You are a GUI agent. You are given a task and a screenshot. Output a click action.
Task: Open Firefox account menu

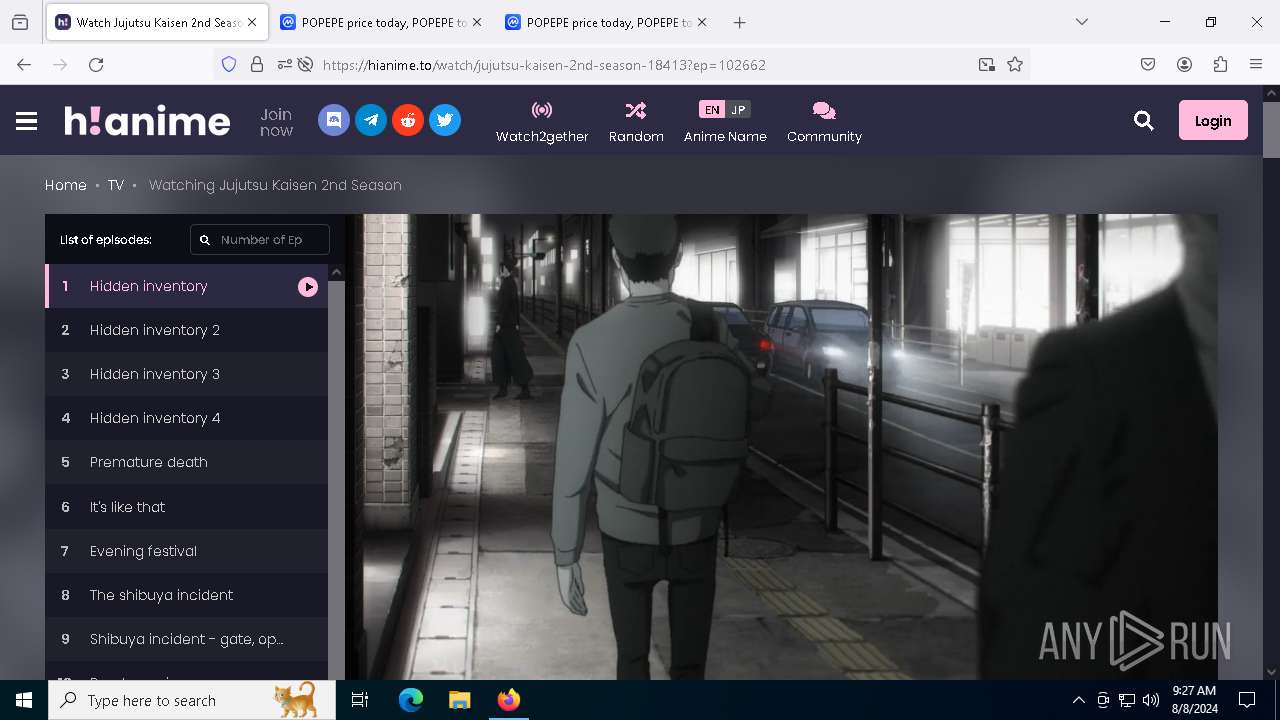1184,64
